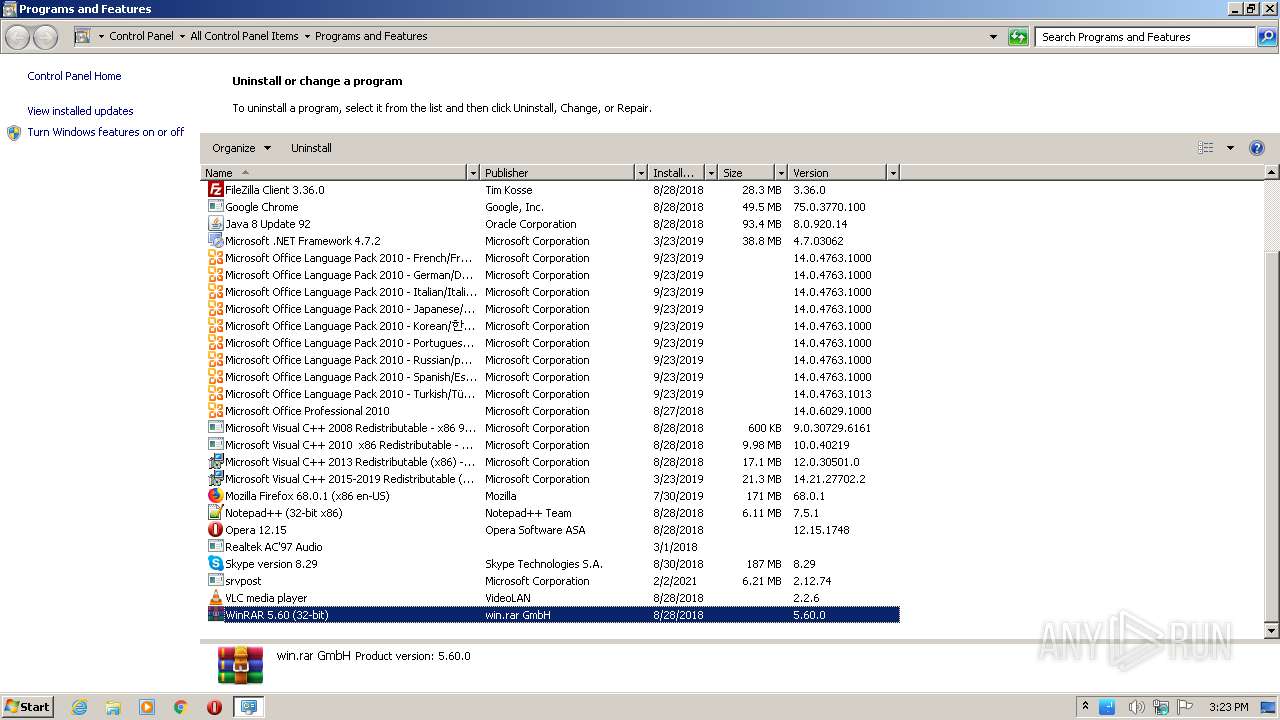Click the Search Programs and Features field
This screenshot has height=720, width=1280.
[x=1145, y=37]
